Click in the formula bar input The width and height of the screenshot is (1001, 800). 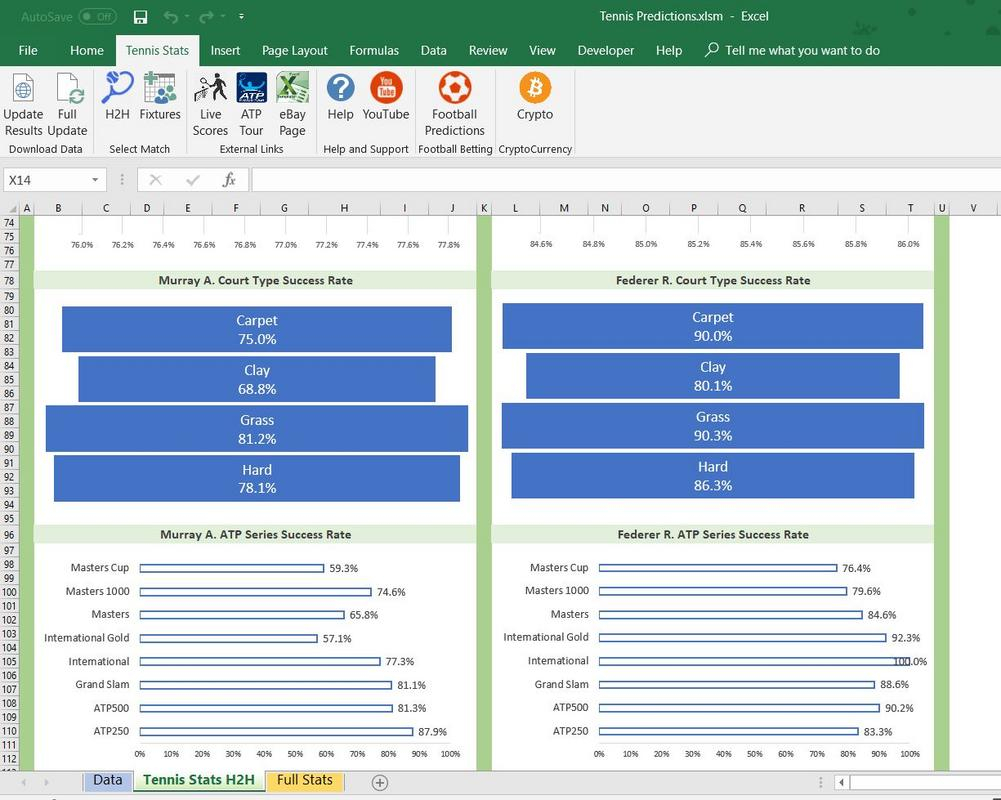(620, 180)
